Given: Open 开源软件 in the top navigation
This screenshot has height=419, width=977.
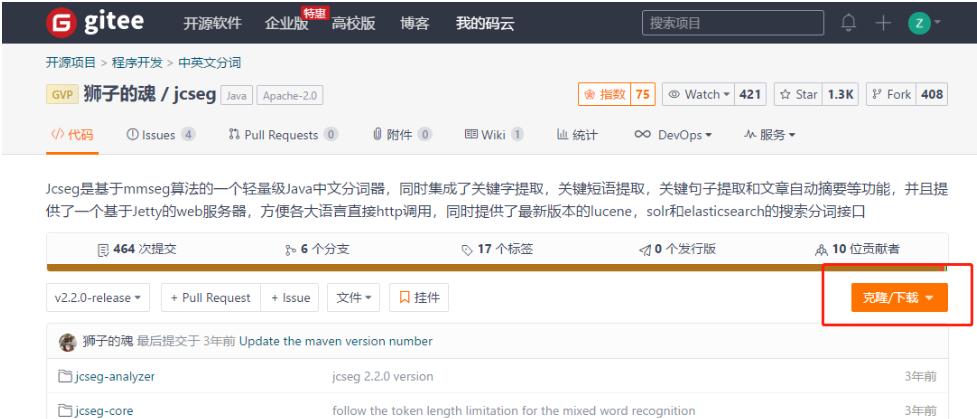Looking at the screenshot, I should click(212, 24).
